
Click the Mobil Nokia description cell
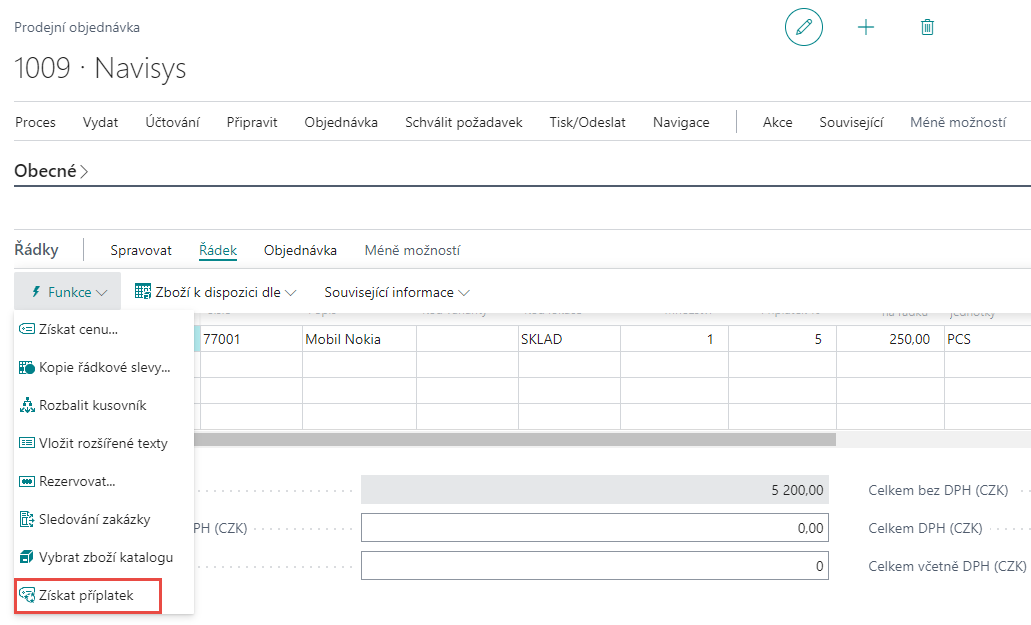pos(359,339)
